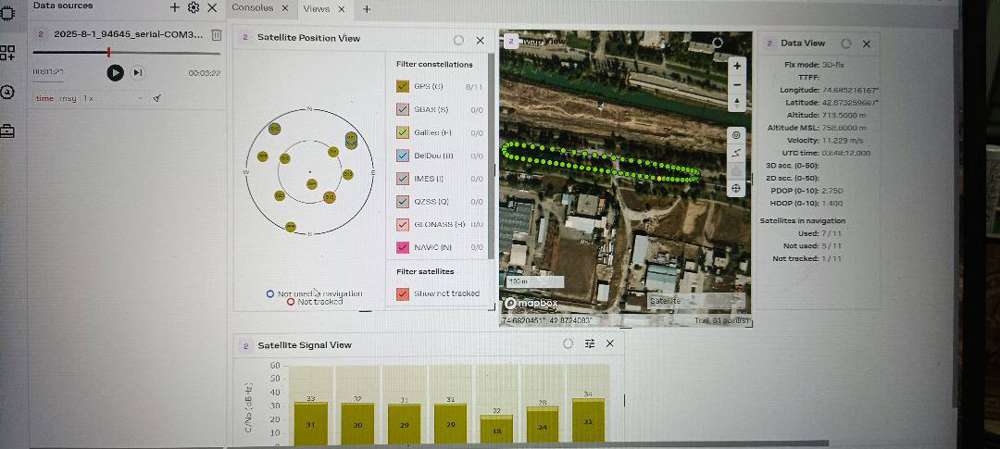Toggle the Galileo constellation checkbox
The width and height of the screenshot is (1000, 449).
(x=403, y=132)
